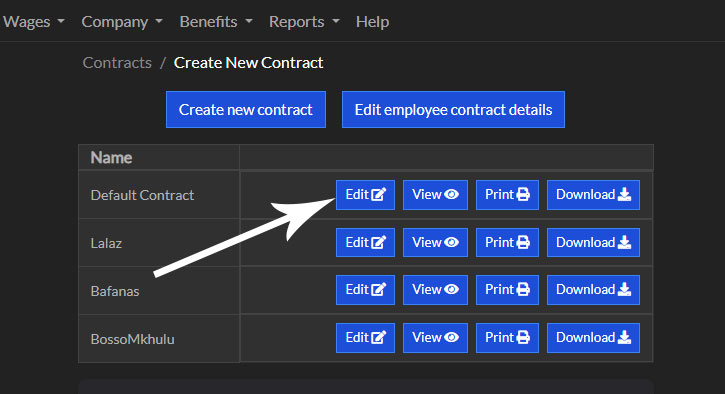The image size is (725, 394).
Task: Open Edit for the Lalaz contract
Action: (365, 243)
